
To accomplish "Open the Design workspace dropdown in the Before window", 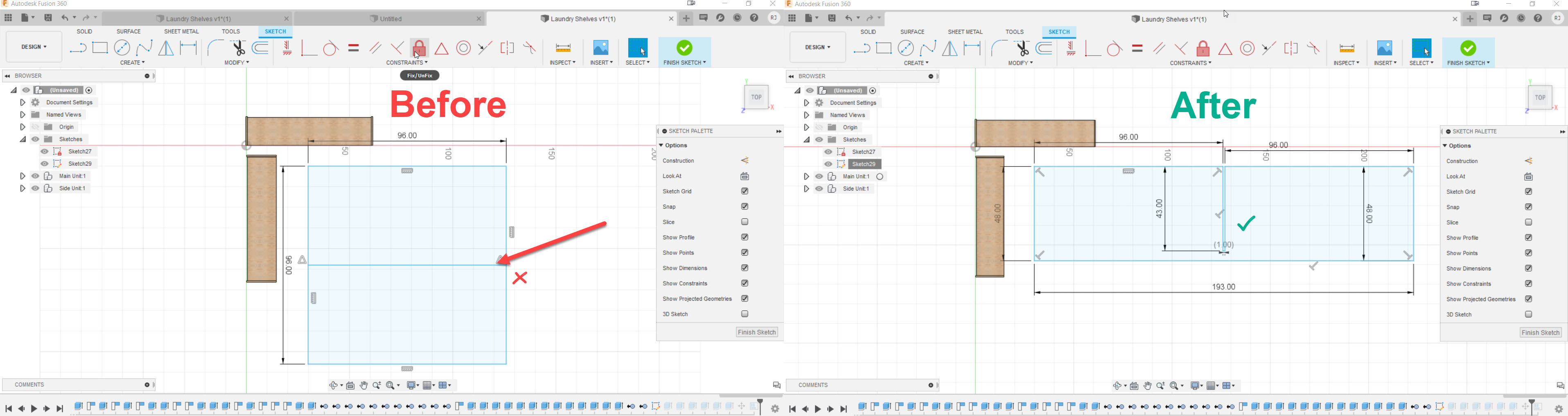I will tap(34, 47).
